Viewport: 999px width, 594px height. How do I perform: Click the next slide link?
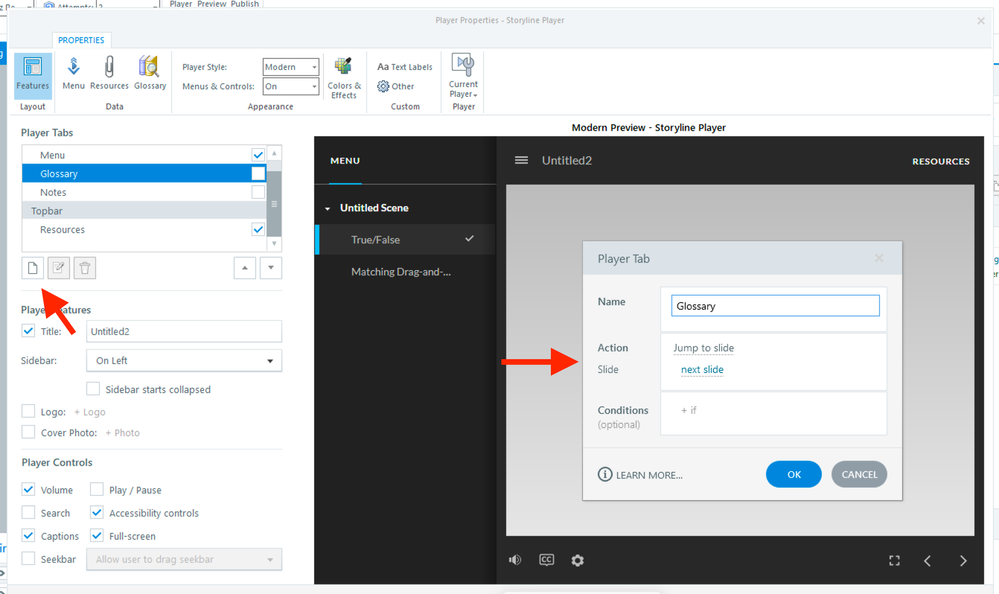(702, 370)
